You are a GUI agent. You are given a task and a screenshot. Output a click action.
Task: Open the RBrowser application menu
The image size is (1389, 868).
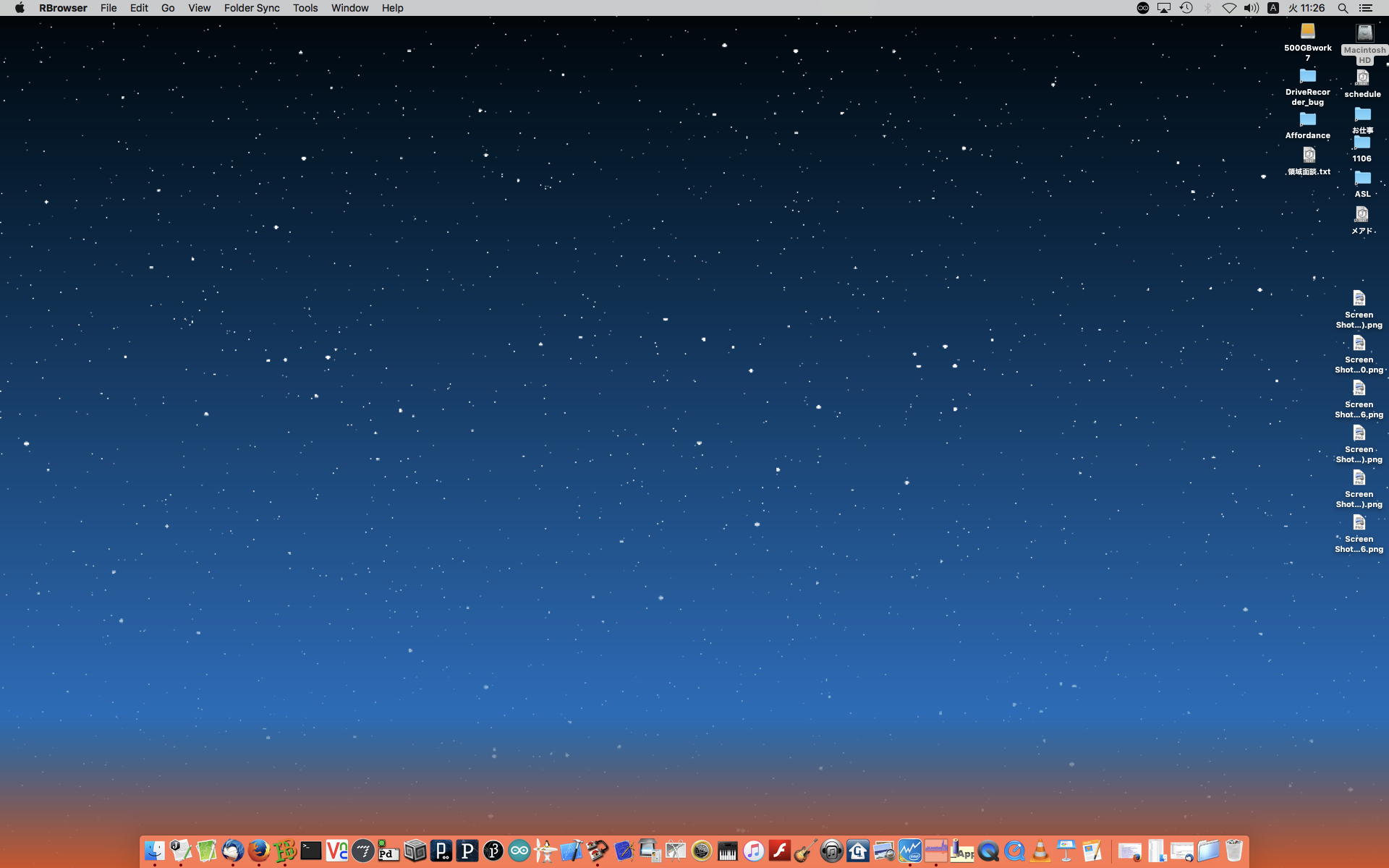coord(63,8)
